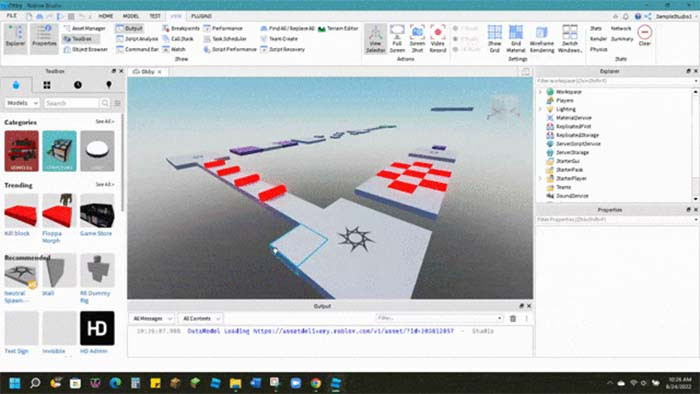This screenshot has width=700, height=394.
Task: Toggle the Explorer panel button
Action: pyautogui.click(x=15, y=39)
